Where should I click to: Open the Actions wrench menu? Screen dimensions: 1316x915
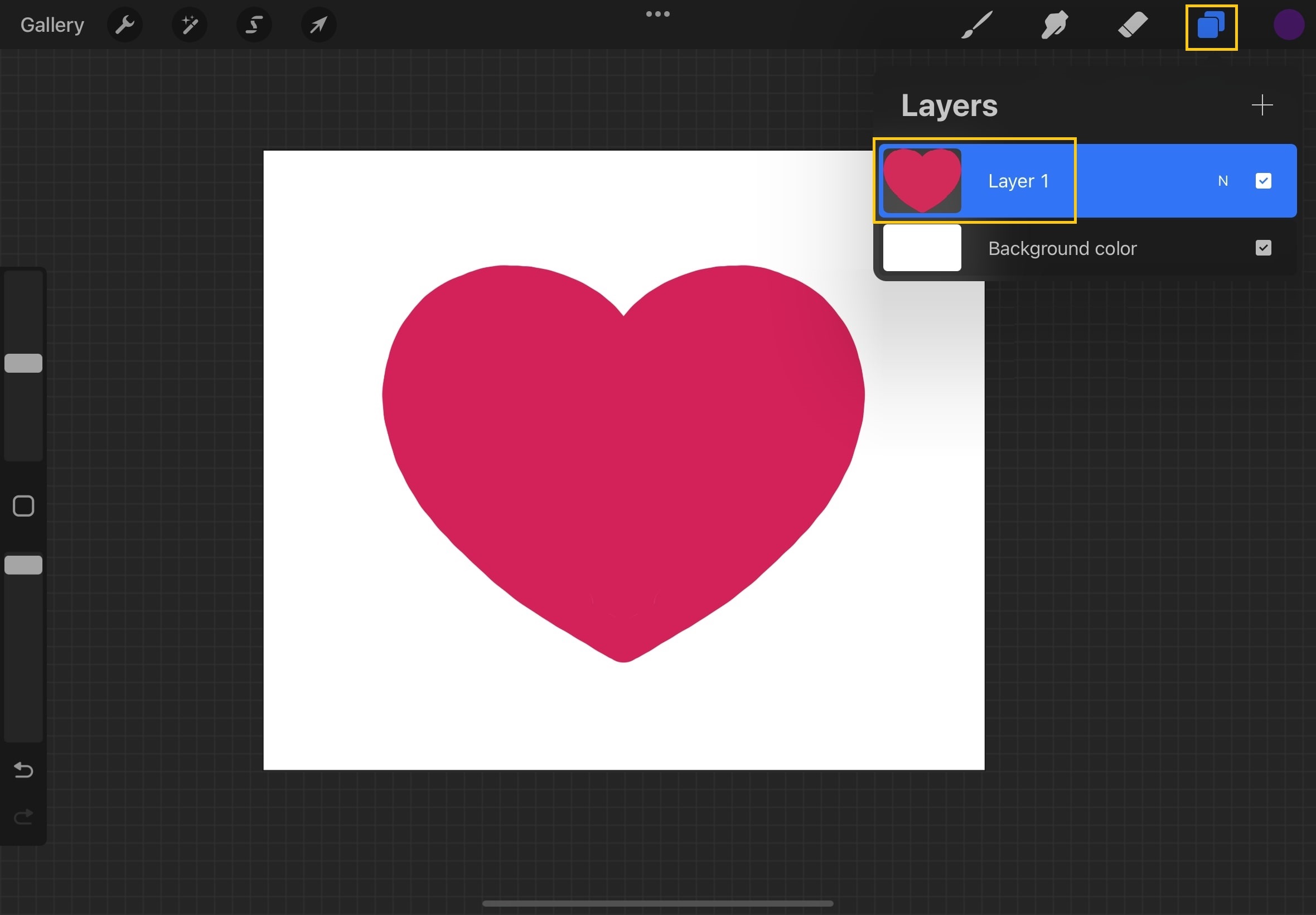coord(124,25)
